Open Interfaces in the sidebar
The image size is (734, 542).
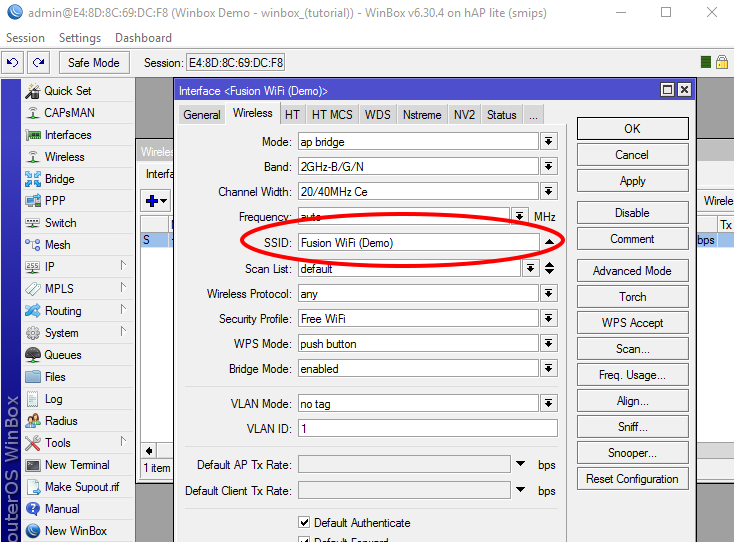click(x=78, y=135)
